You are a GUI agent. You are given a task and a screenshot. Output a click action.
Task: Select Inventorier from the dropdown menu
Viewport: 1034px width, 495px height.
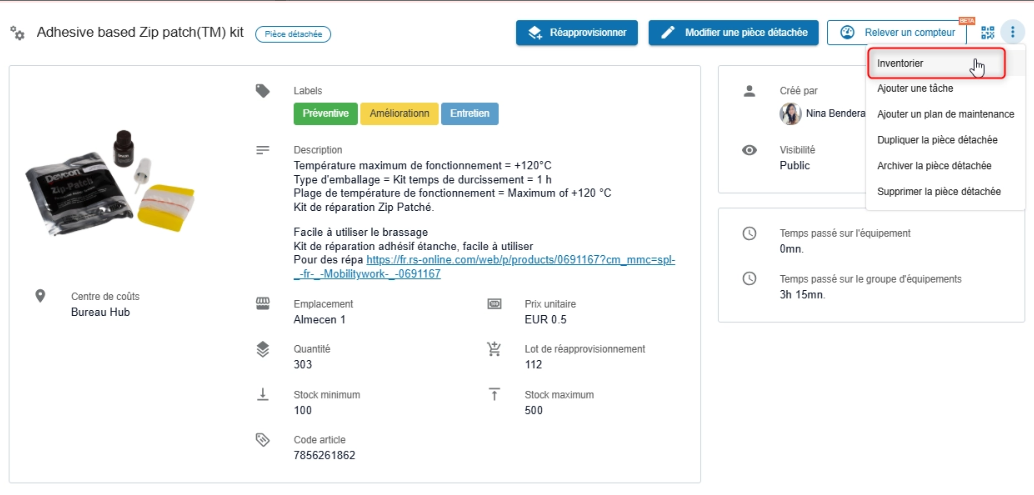coord(900,63)
